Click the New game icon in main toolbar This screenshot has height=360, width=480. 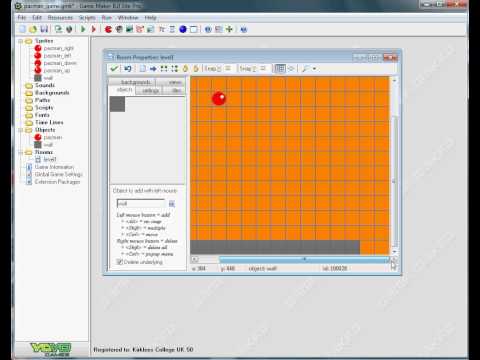[23, 29]
